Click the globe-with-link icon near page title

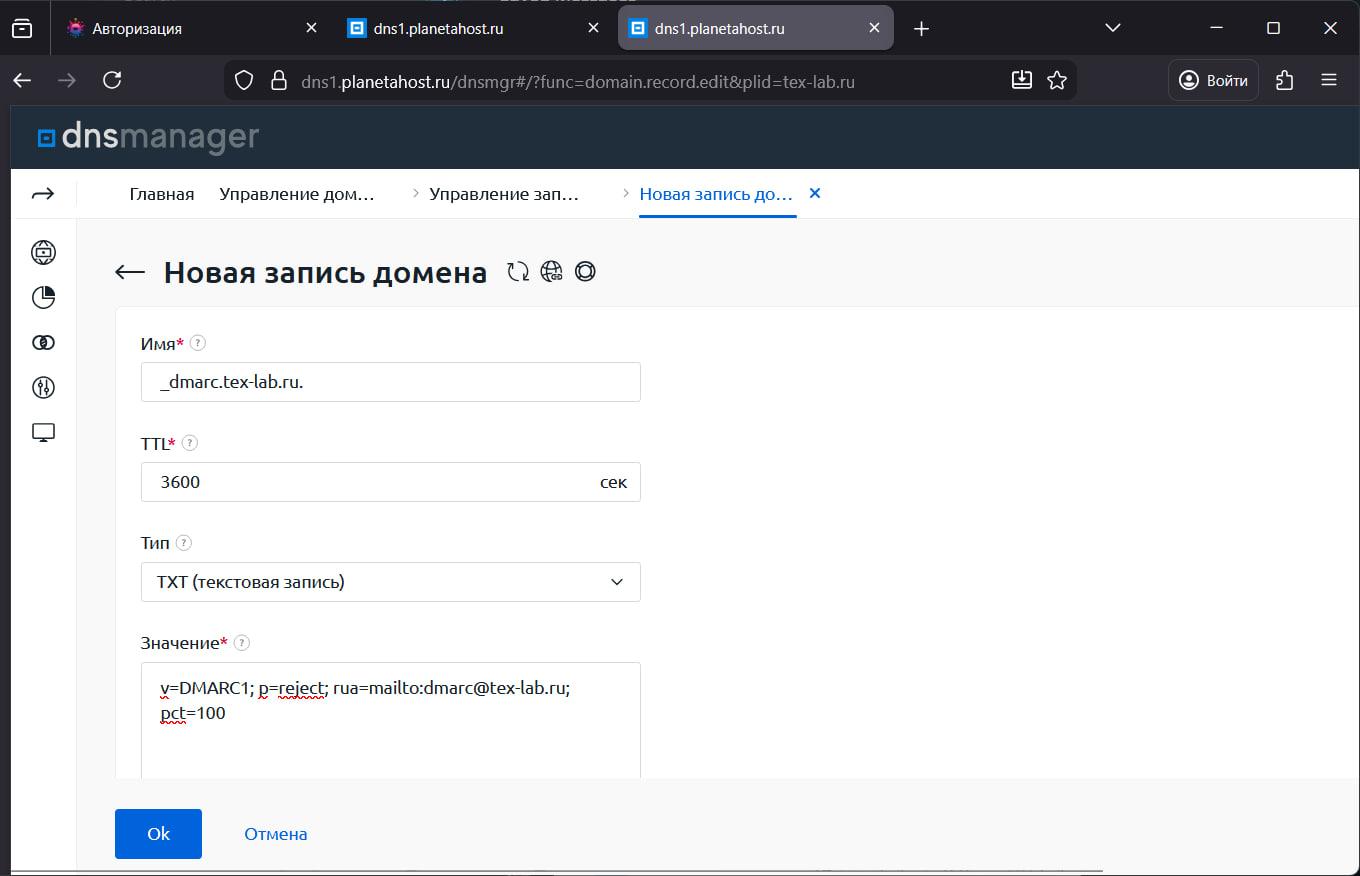552,271
